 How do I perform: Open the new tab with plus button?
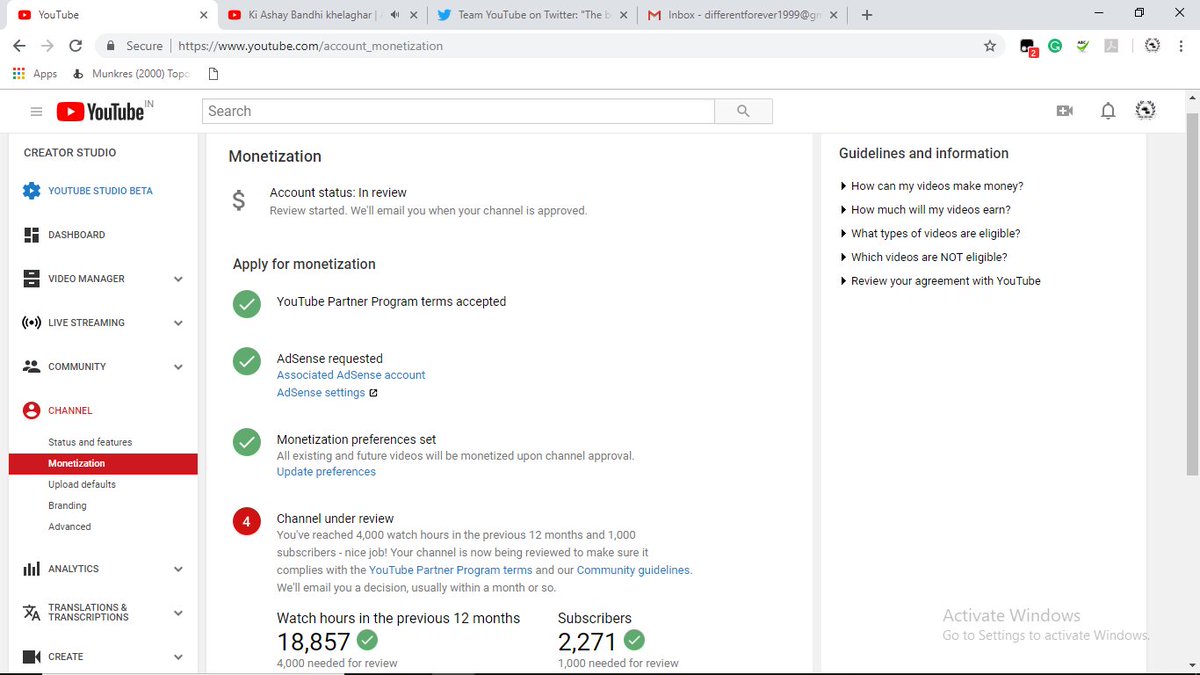click(867, 15)
